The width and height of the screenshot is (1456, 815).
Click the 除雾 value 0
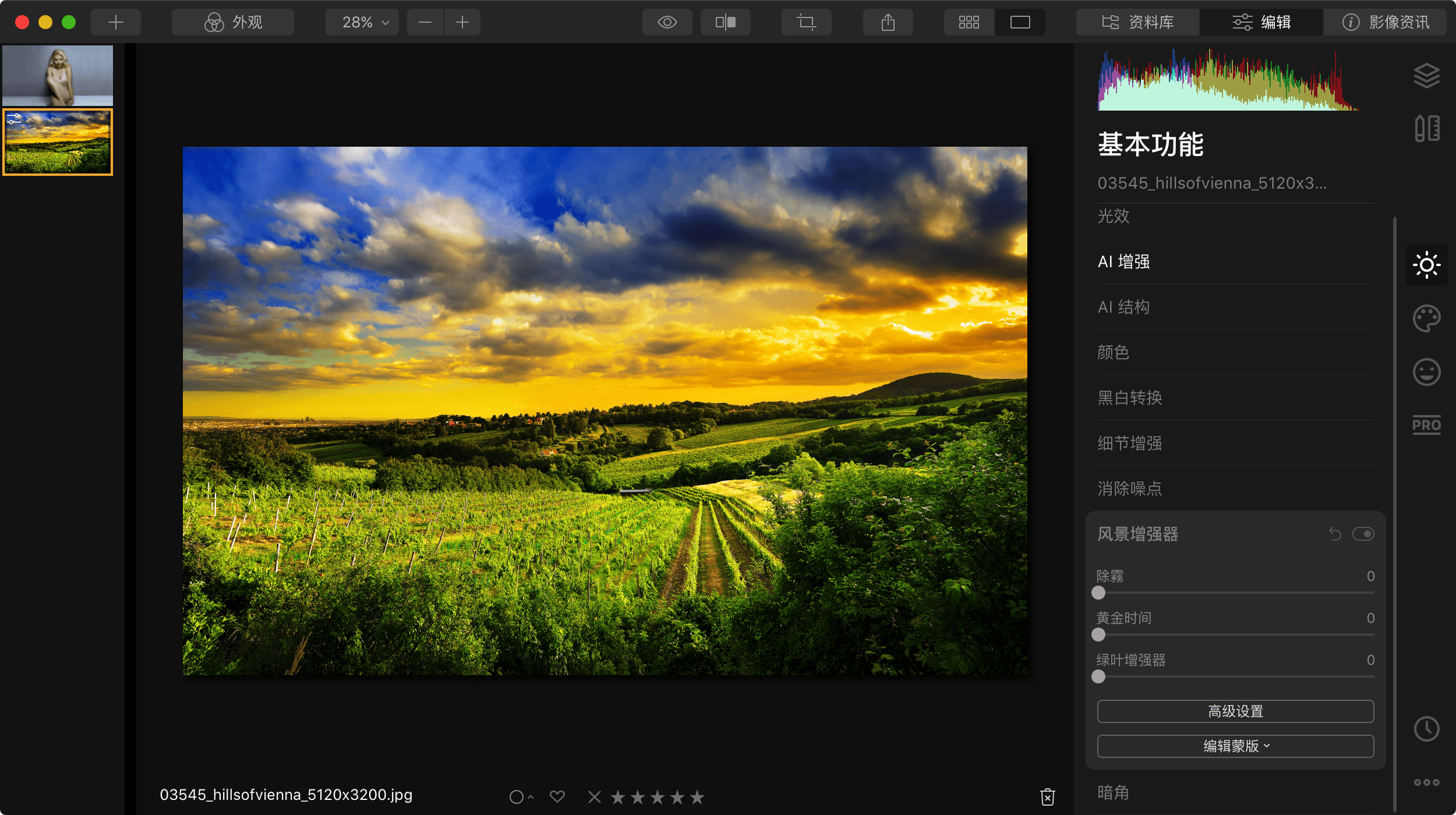pyautogui.click(x=1370, y=576)
